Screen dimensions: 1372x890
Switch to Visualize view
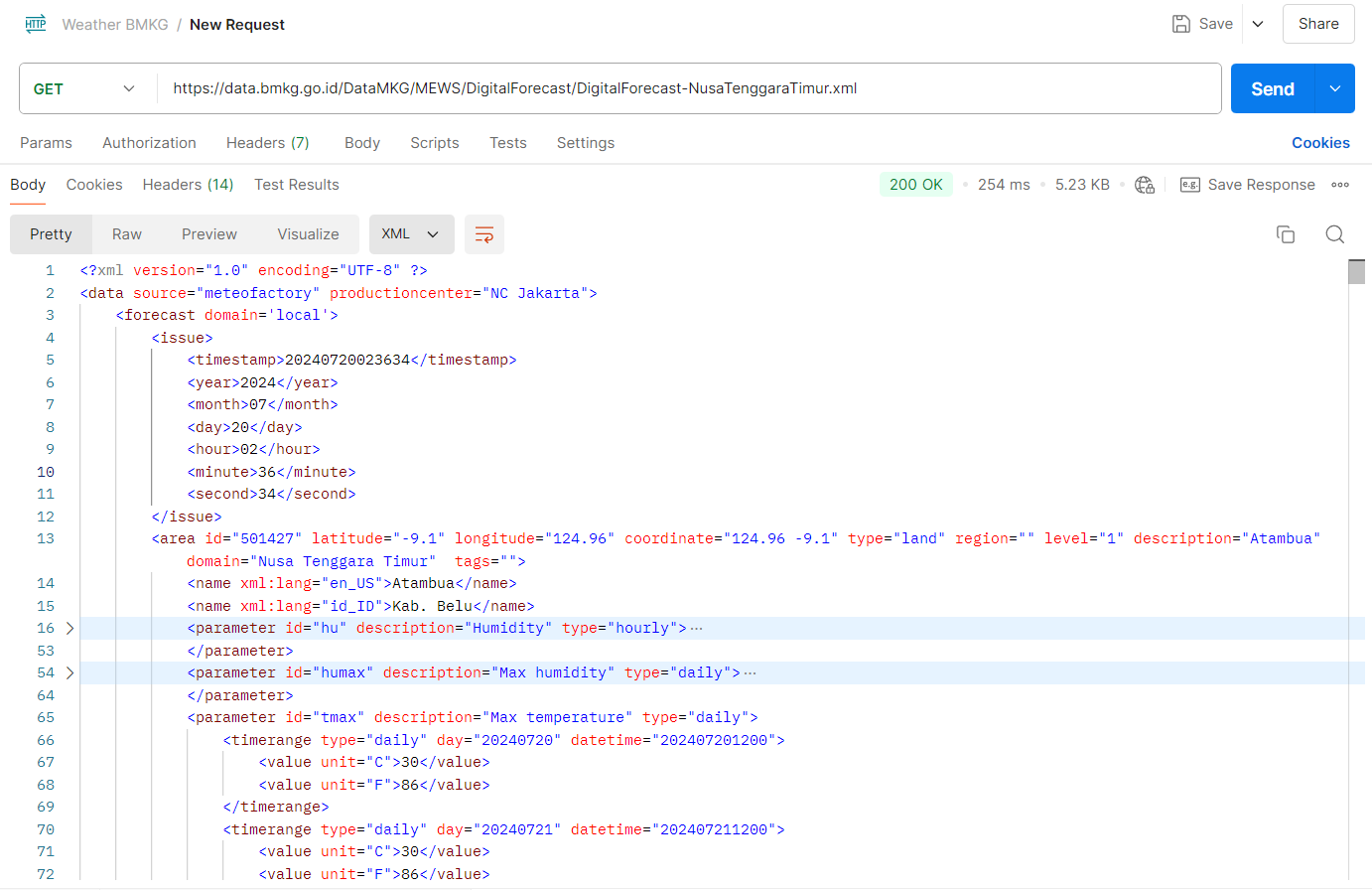click(x=308, y=234)
